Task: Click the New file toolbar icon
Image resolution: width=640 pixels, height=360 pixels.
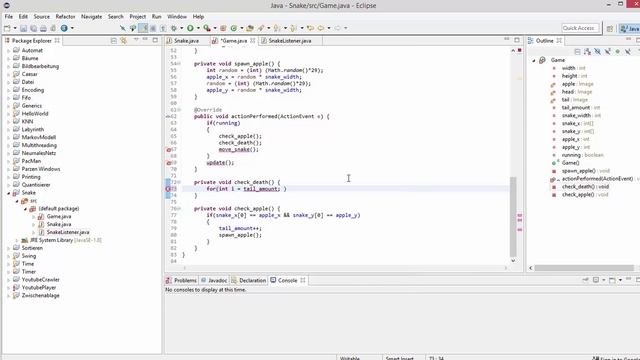Action: pos(7,28)
